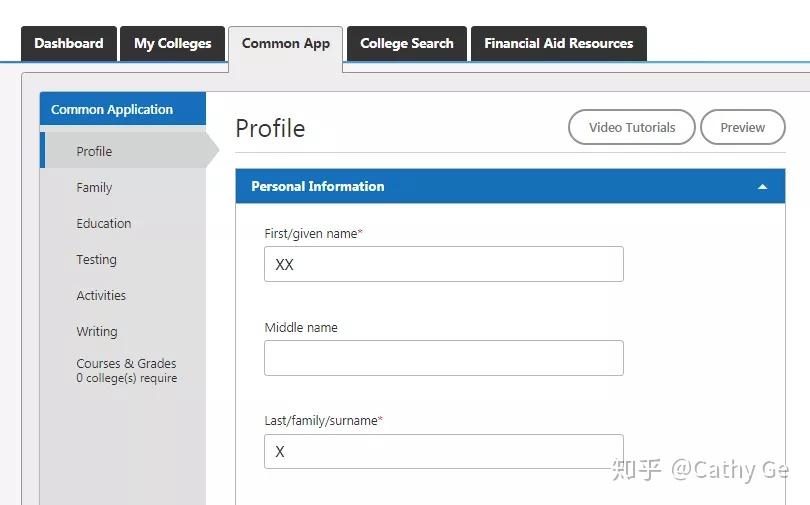Open the Dashboard tab
810x505 pixels.
pyautogui.click(x=69, y=43)
